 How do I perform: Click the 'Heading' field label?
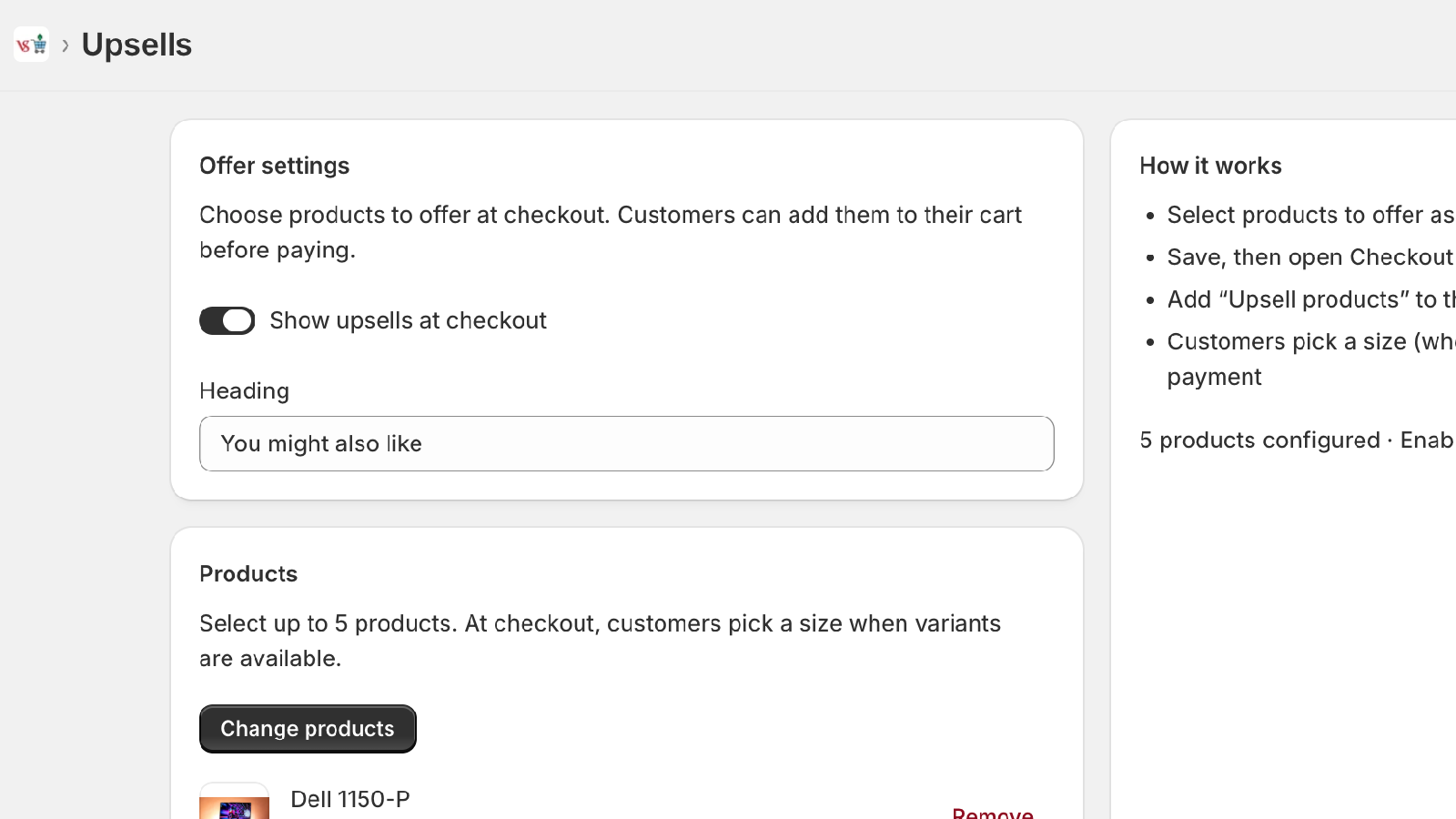245,391
